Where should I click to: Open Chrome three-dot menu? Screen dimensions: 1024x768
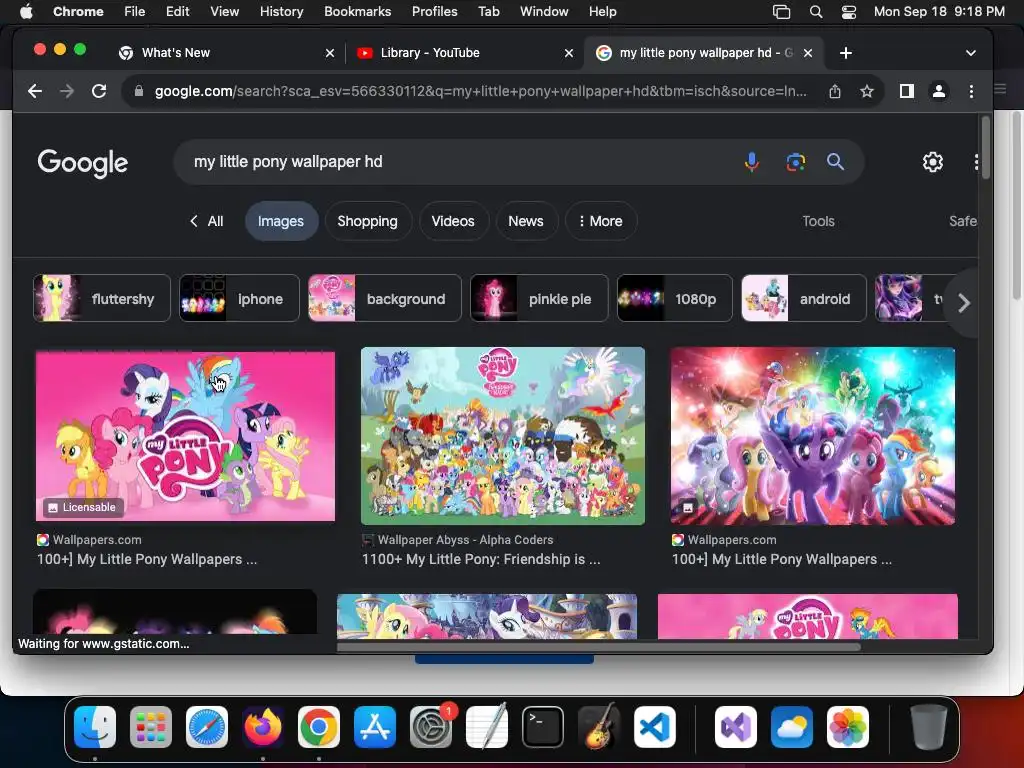click(971, 91)
